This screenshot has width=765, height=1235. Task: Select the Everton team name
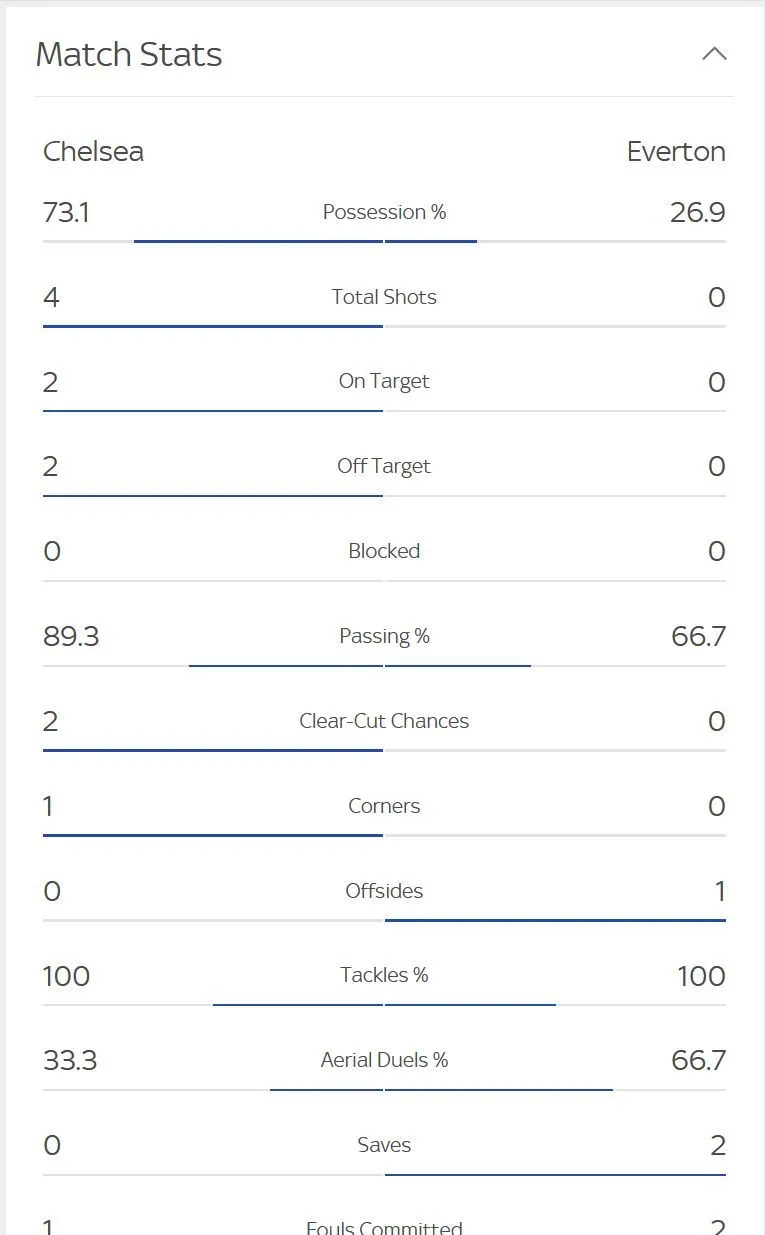click(x=676, y=151)
